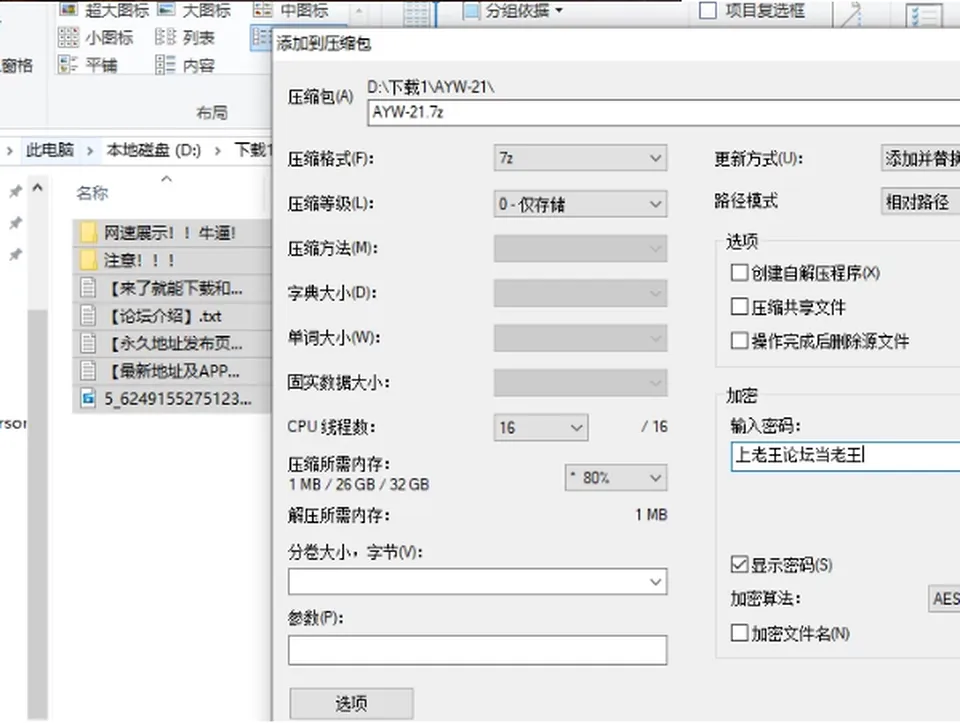This screenshot has height=723, width=960.
Task: Uncheck the 显示密码 checkbox
Action: coord(739,564)
